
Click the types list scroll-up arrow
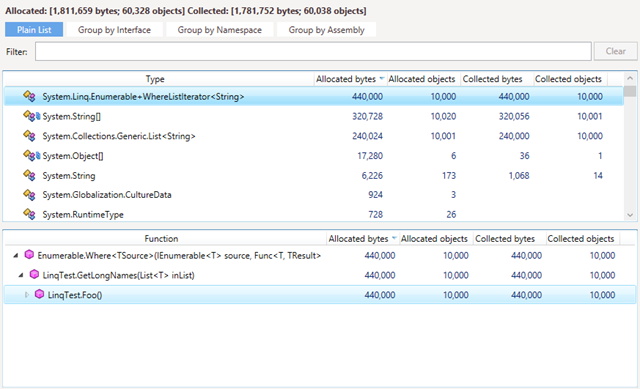tap(630, 78)
